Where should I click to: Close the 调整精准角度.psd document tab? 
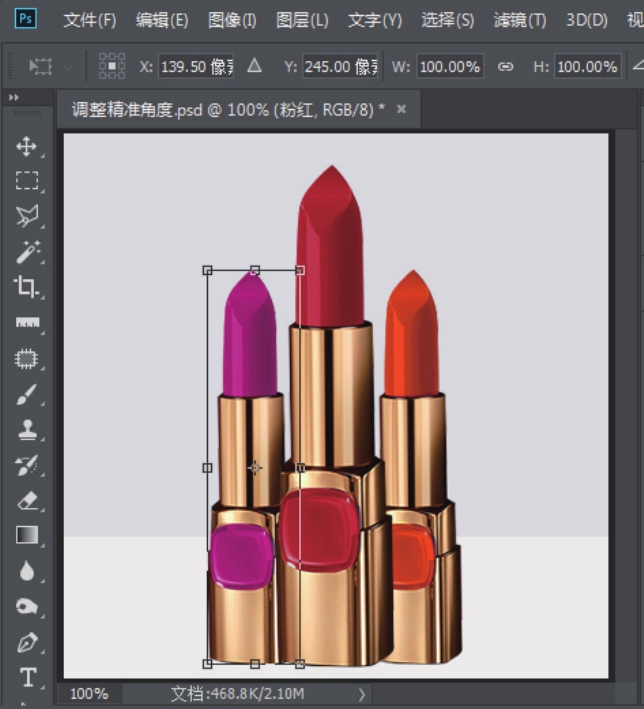click(402, 109)
